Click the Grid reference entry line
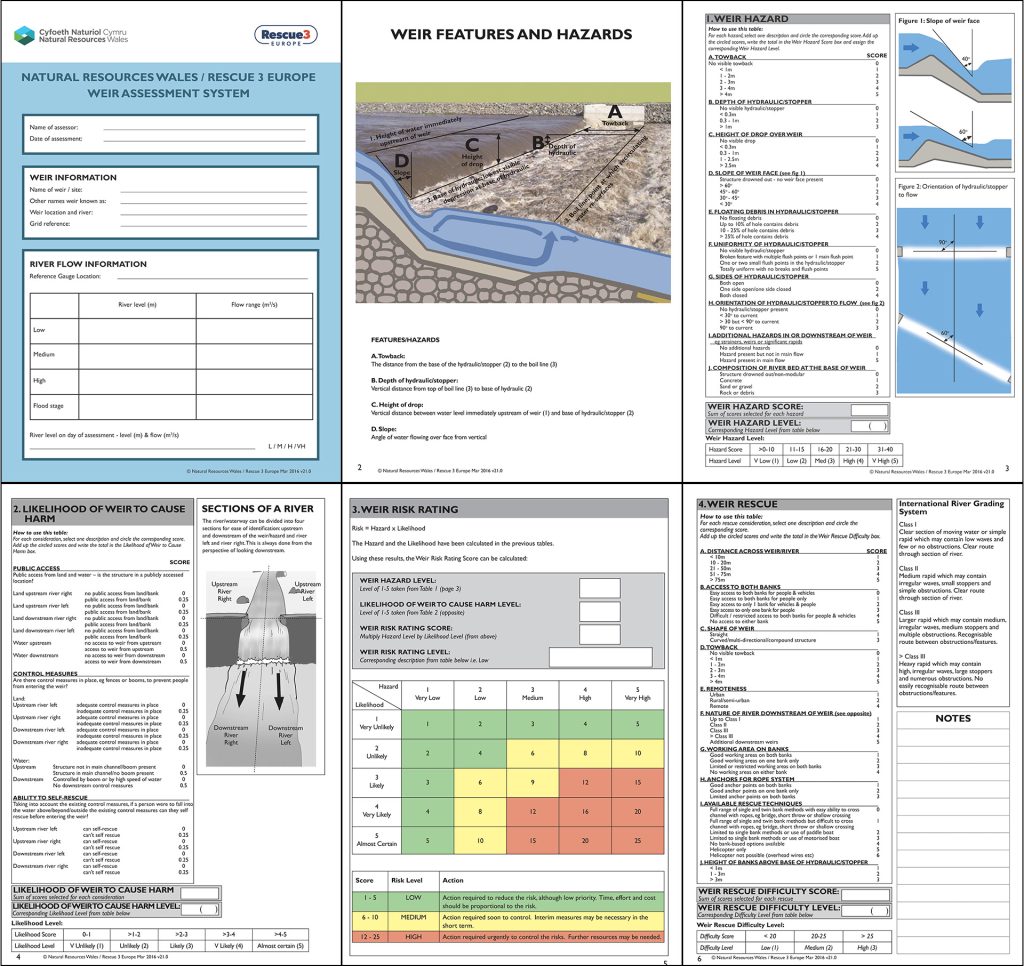 (x=214, y=225)
